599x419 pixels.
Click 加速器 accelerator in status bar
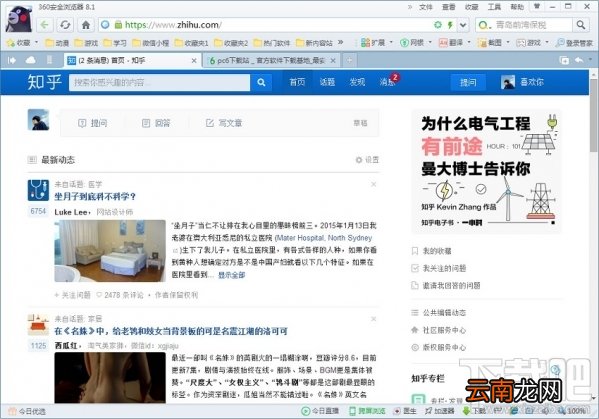[x=440, y=411]
